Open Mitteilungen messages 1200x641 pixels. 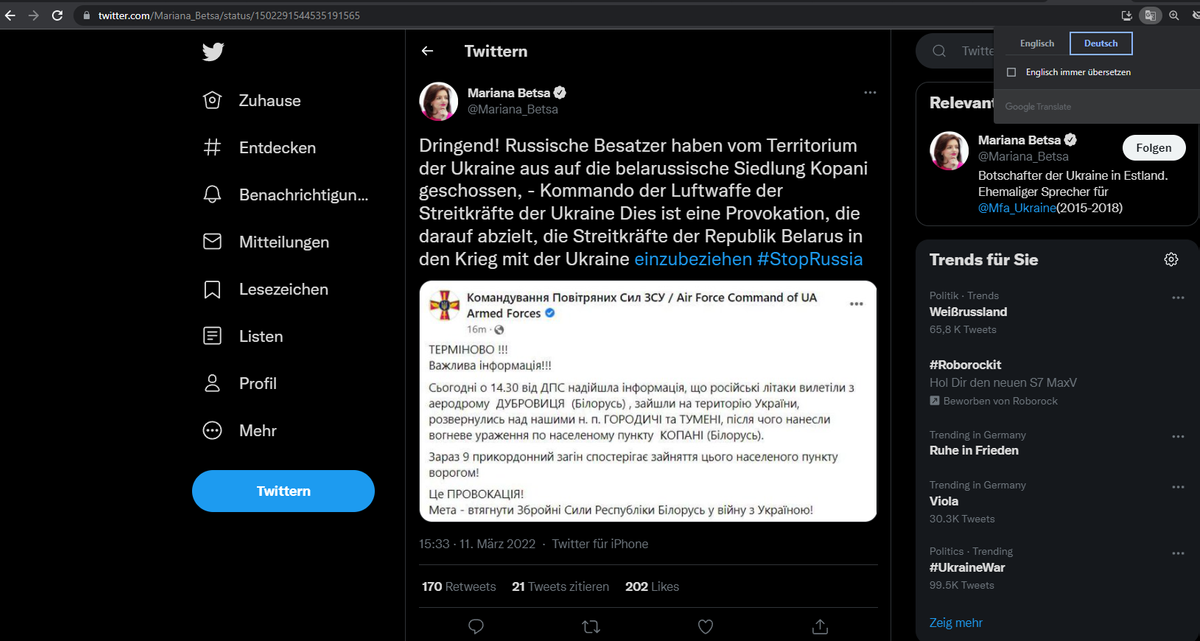coord(265,242)
